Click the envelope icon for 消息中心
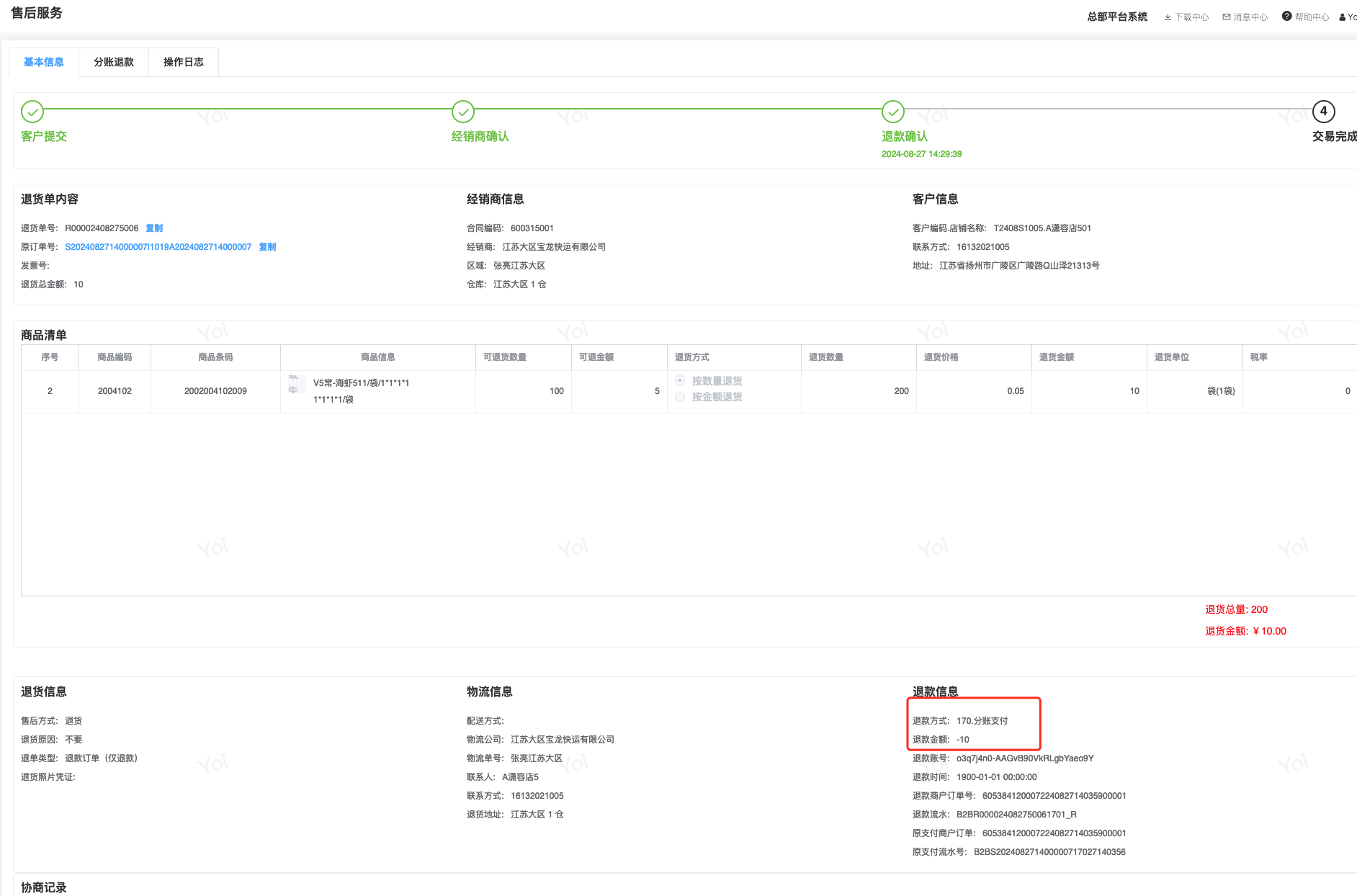 (1227, 17)
